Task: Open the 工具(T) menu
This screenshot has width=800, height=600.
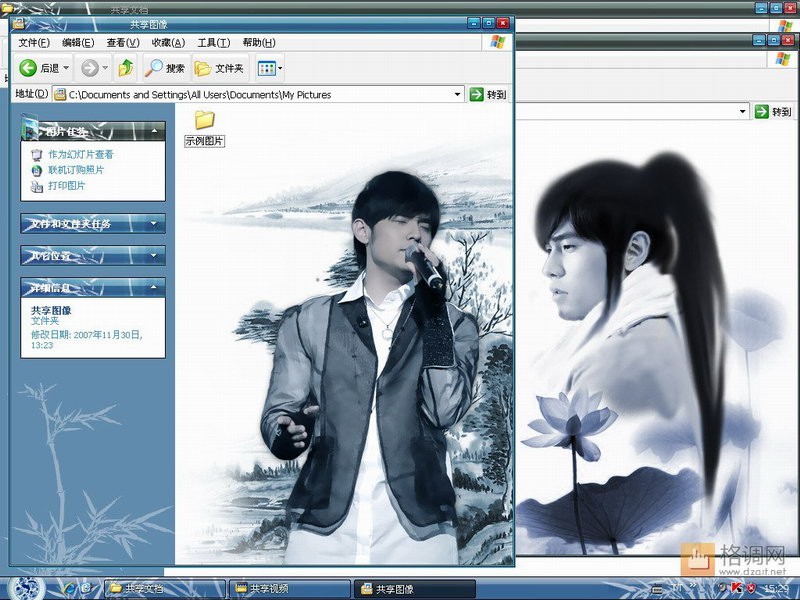Action: (x=214, y=43)
